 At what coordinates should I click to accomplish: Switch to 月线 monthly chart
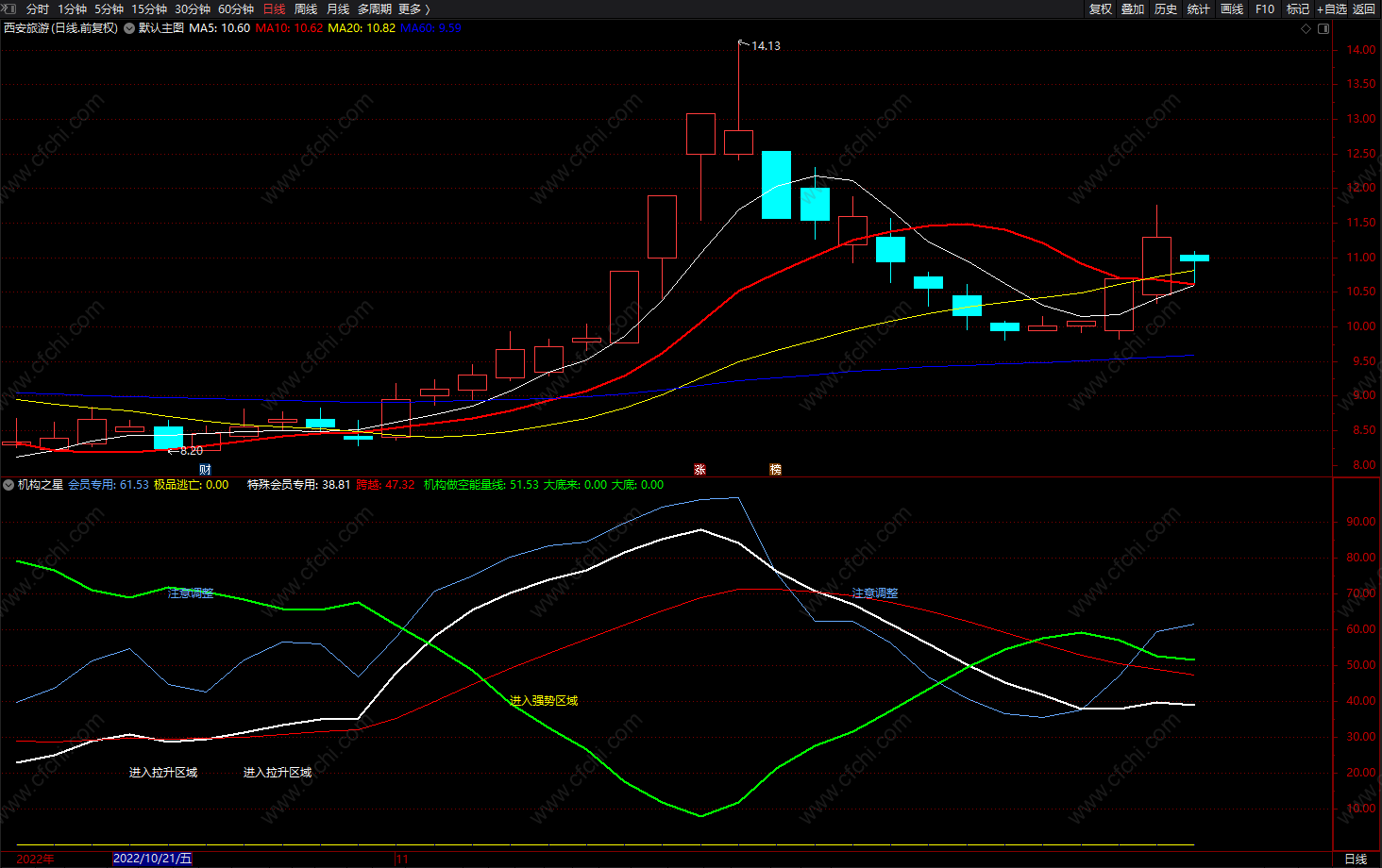pyautogui.click(x=338, y=8)
